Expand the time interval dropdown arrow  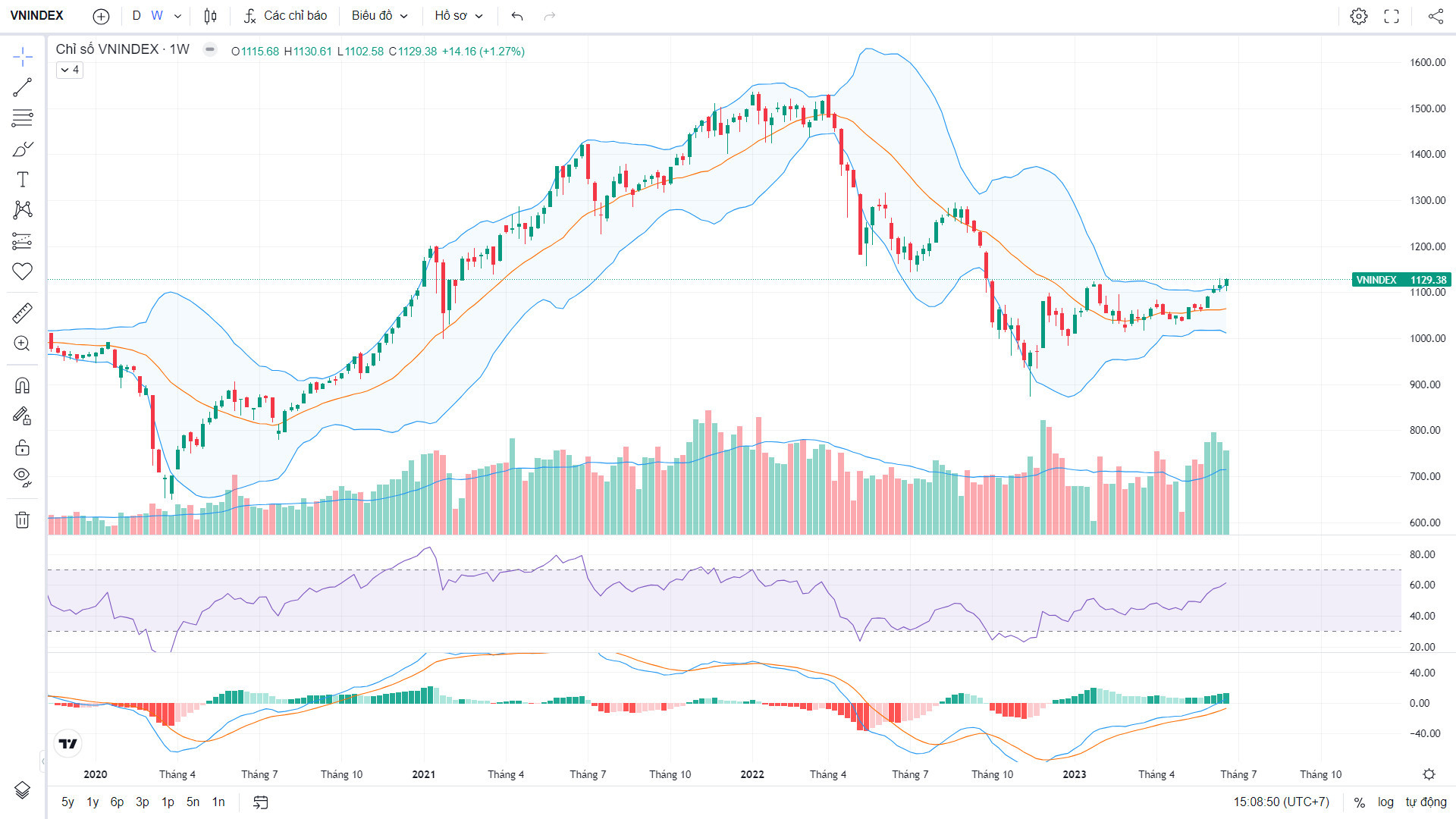tap(177, 16)
